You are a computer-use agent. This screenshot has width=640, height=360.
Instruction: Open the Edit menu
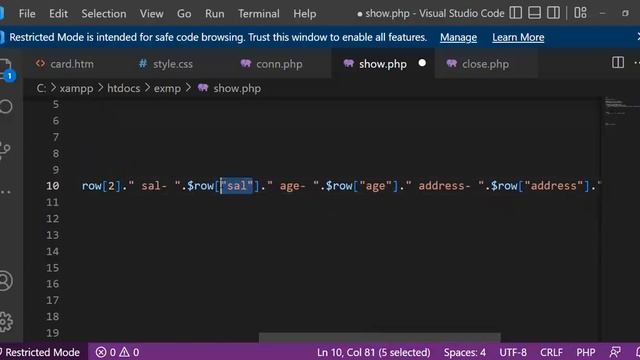58,13
